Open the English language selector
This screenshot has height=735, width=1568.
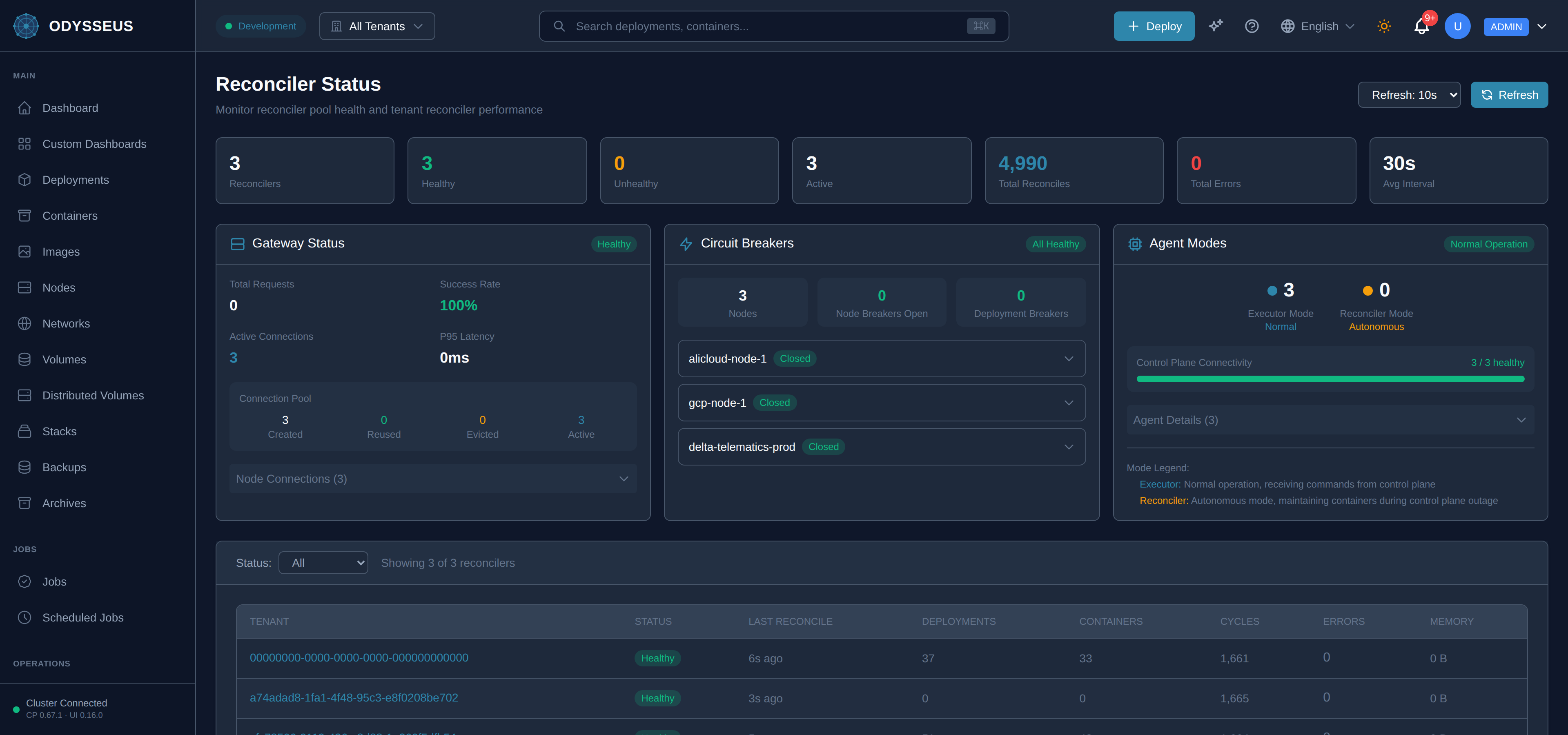coord(1318,26)
